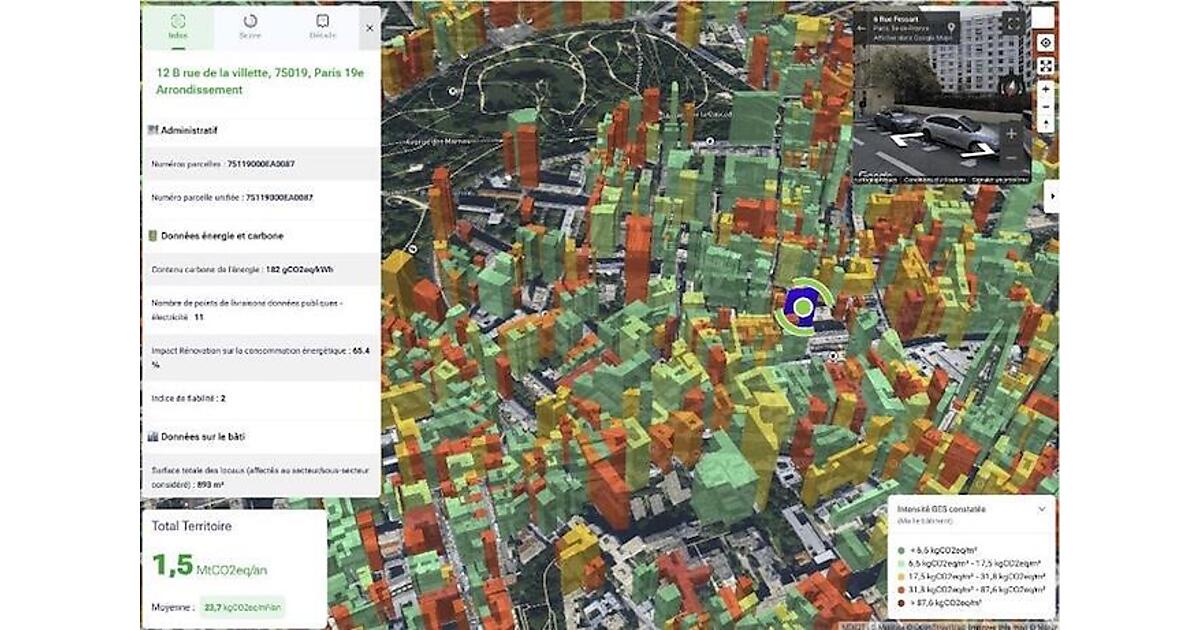This screenshot has width=1200, height=630.
Task: Switch to the Index tab
Action: 177,26
